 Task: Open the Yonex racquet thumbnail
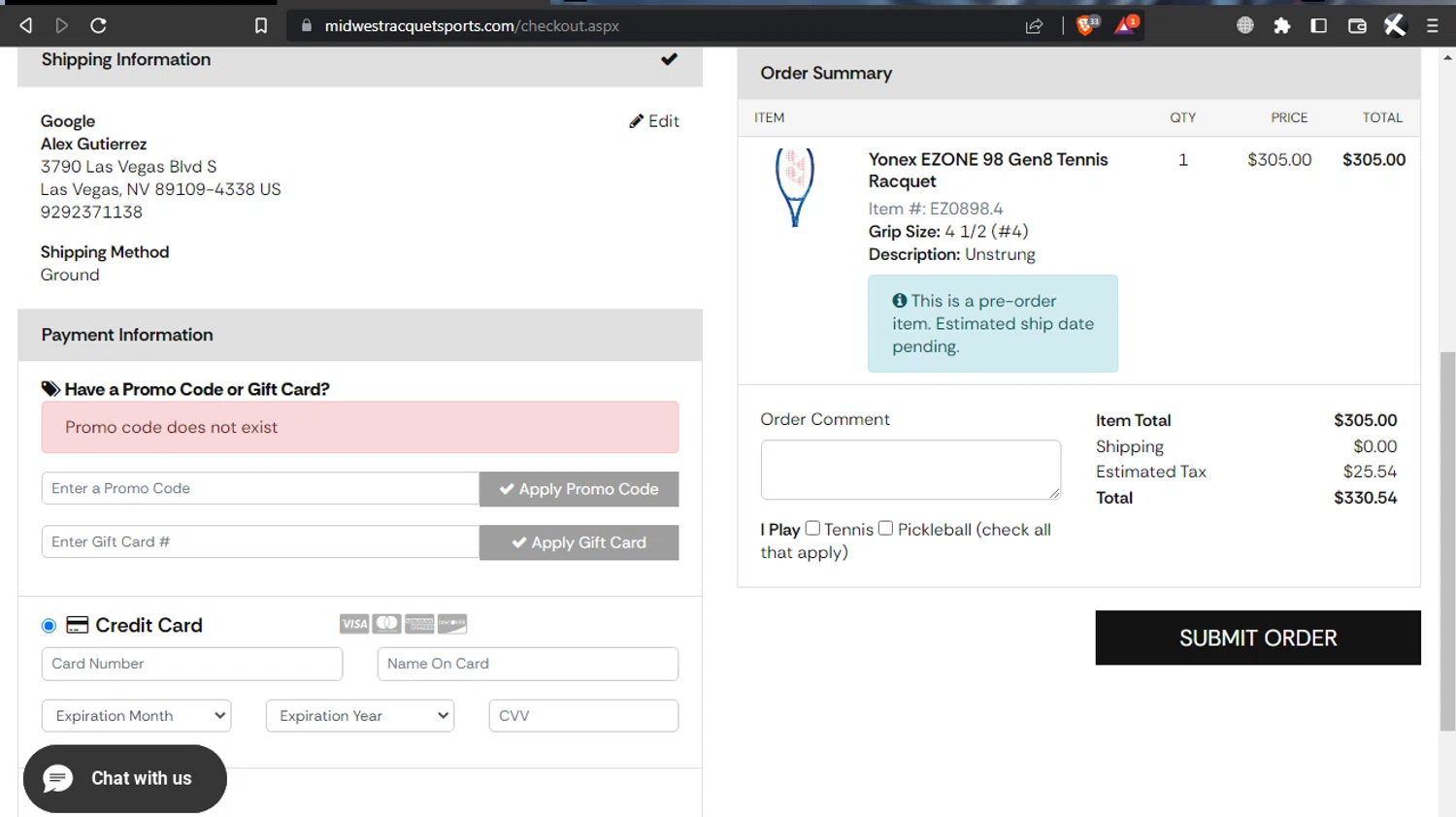point(795,187)
